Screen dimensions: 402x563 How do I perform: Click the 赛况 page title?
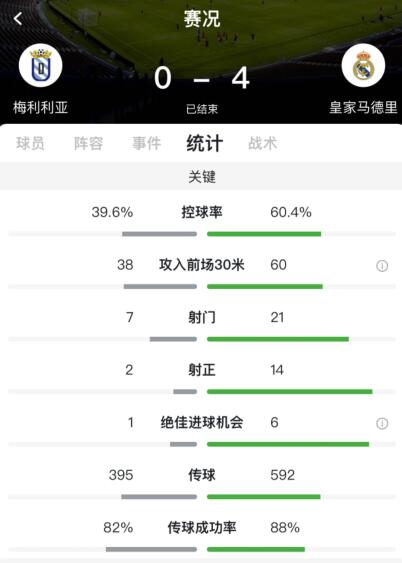(201, 19)
